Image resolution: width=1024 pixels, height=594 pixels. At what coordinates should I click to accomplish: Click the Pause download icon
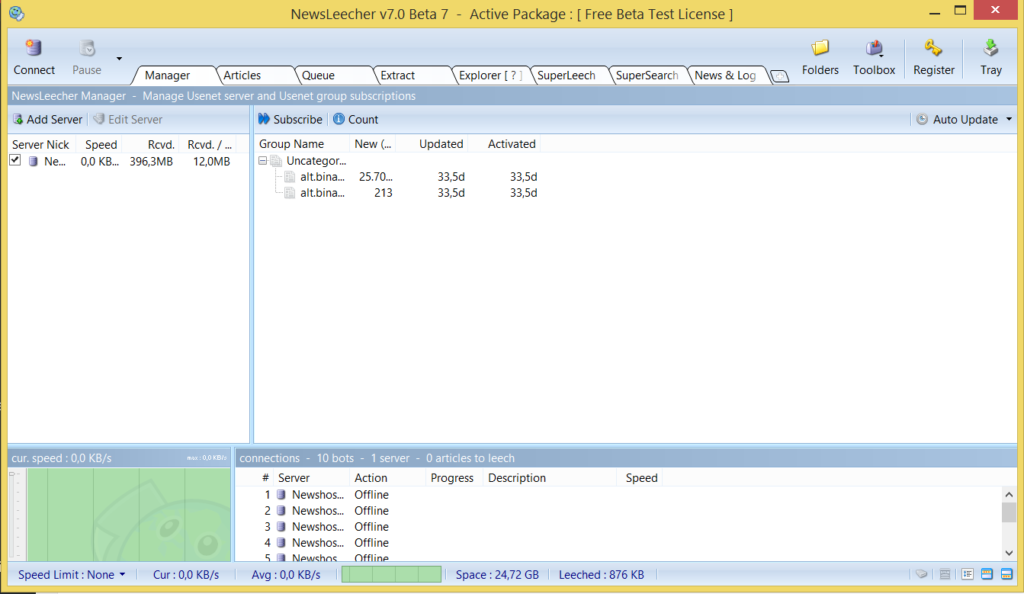tap(87, 48)
